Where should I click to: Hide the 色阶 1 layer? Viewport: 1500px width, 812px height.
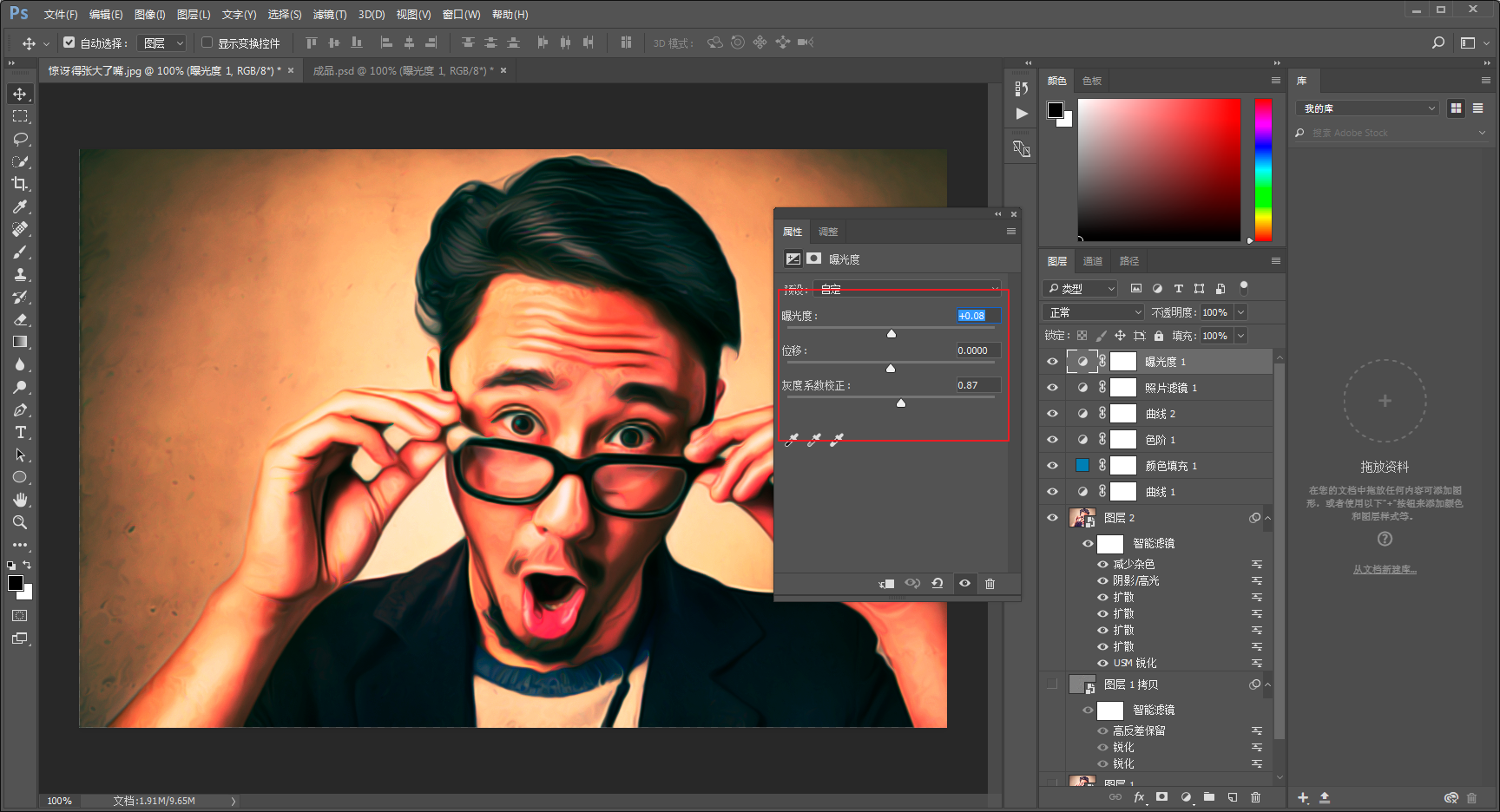point(1052,440)
